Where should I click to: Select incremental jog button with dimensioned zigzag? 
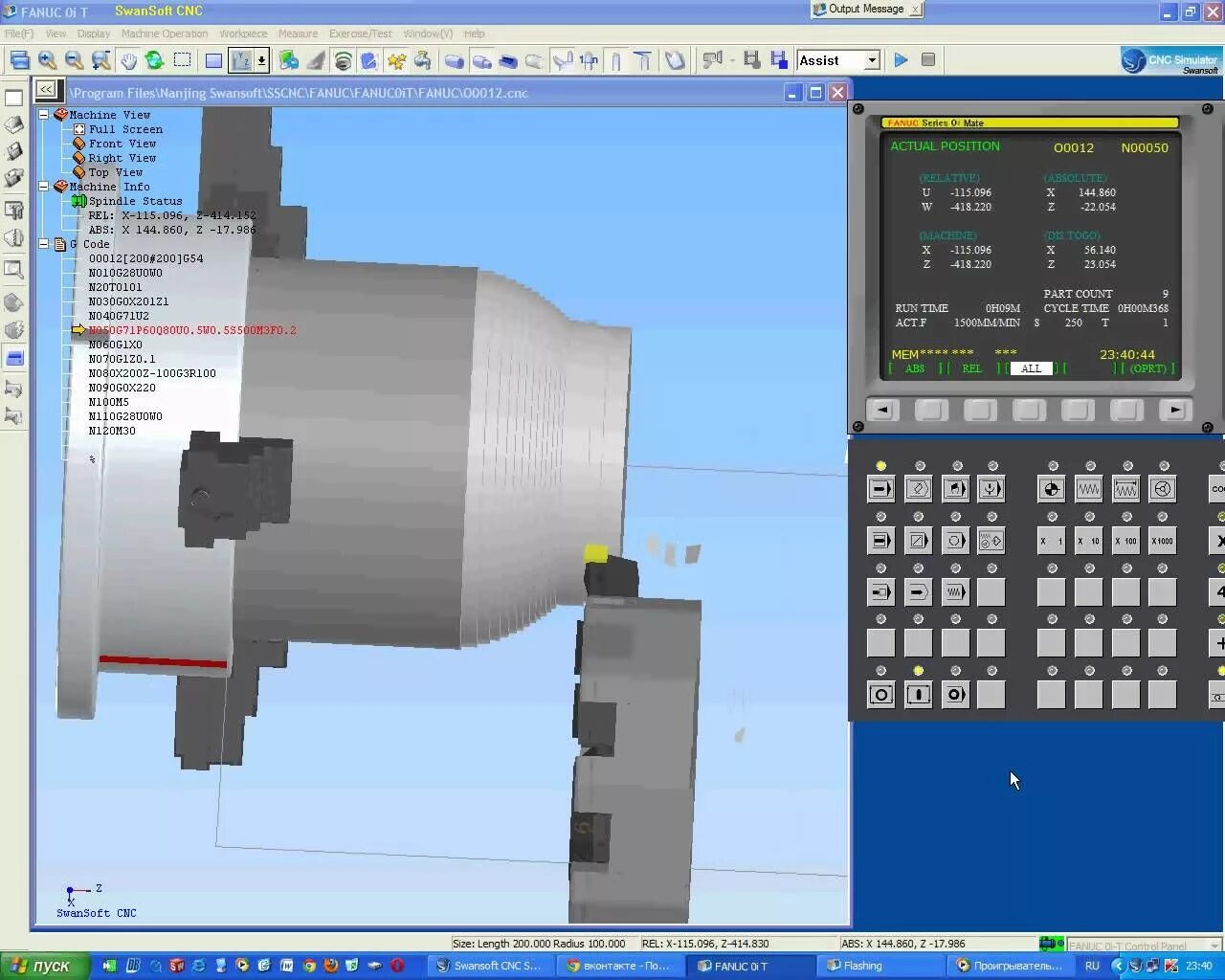(1125, 489)
